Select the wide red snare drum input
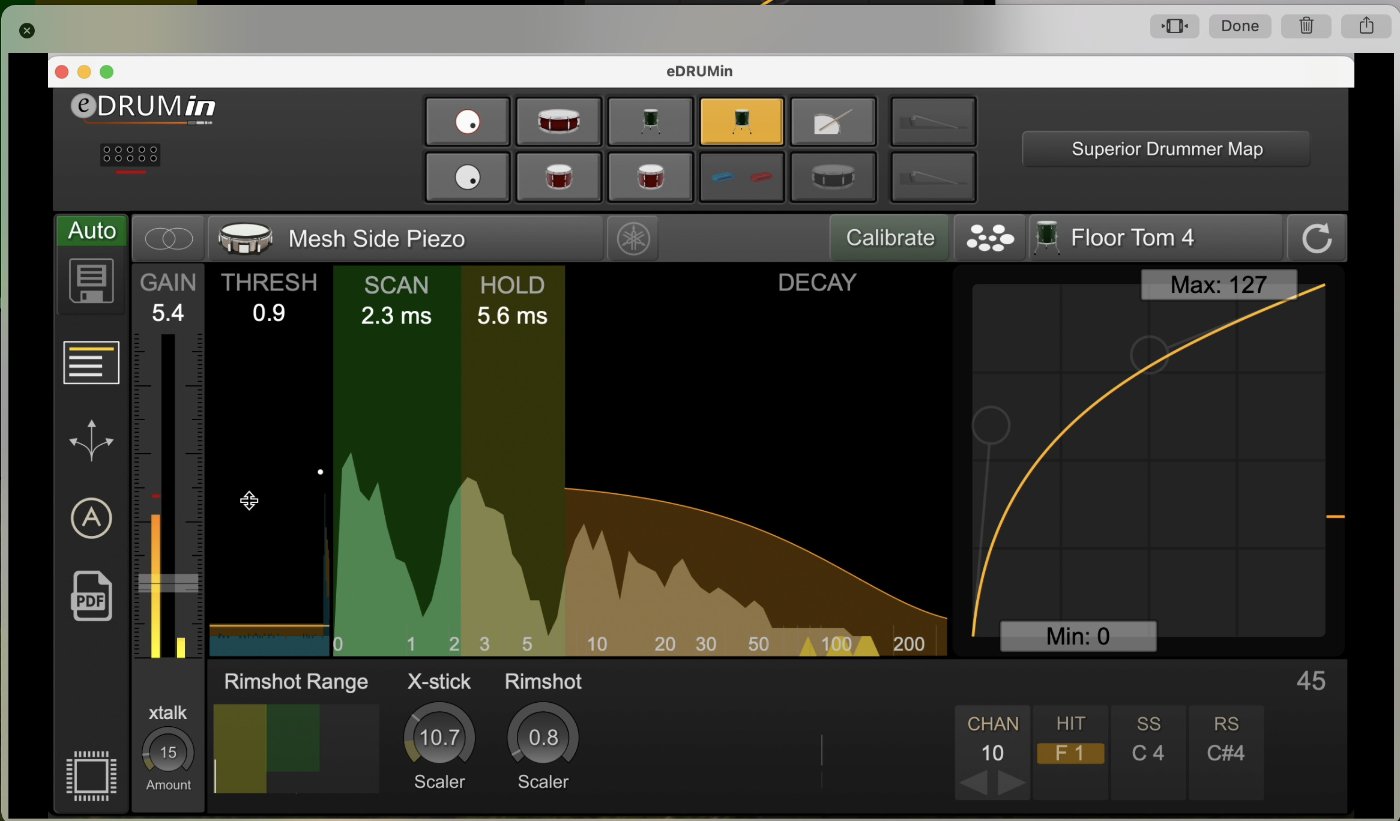This screenshot has width=1400, height=821. point(559,122)
